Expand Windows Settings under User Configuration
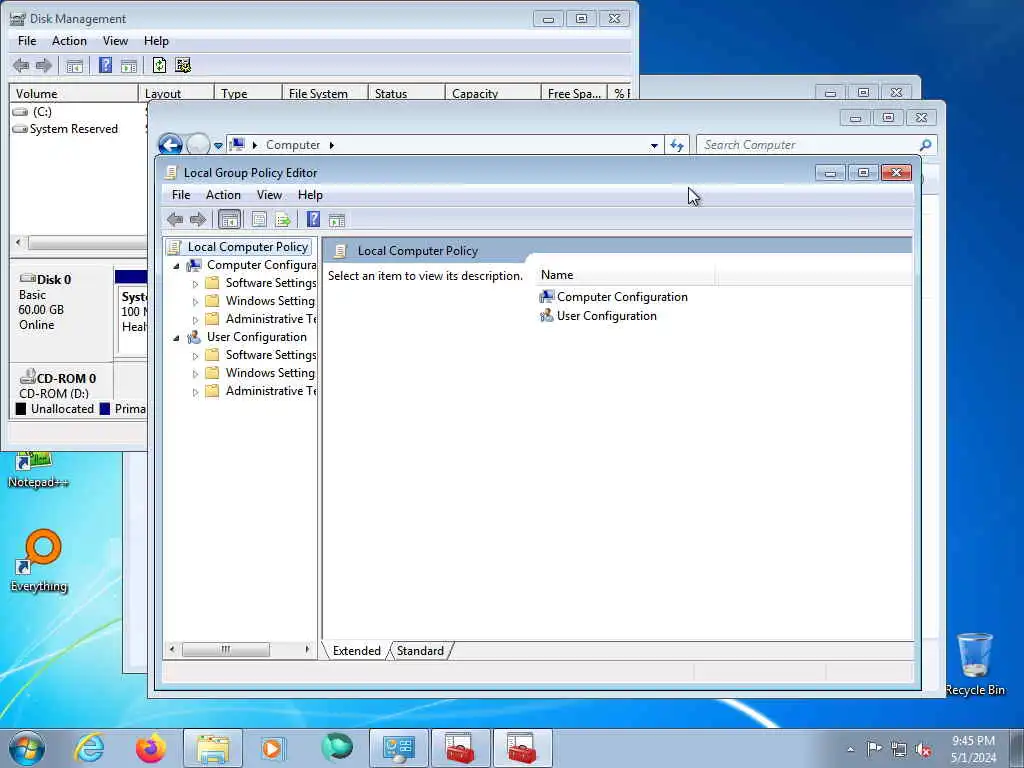The height and width of the screenshot is (768, 1024). (x=195, y=374)
